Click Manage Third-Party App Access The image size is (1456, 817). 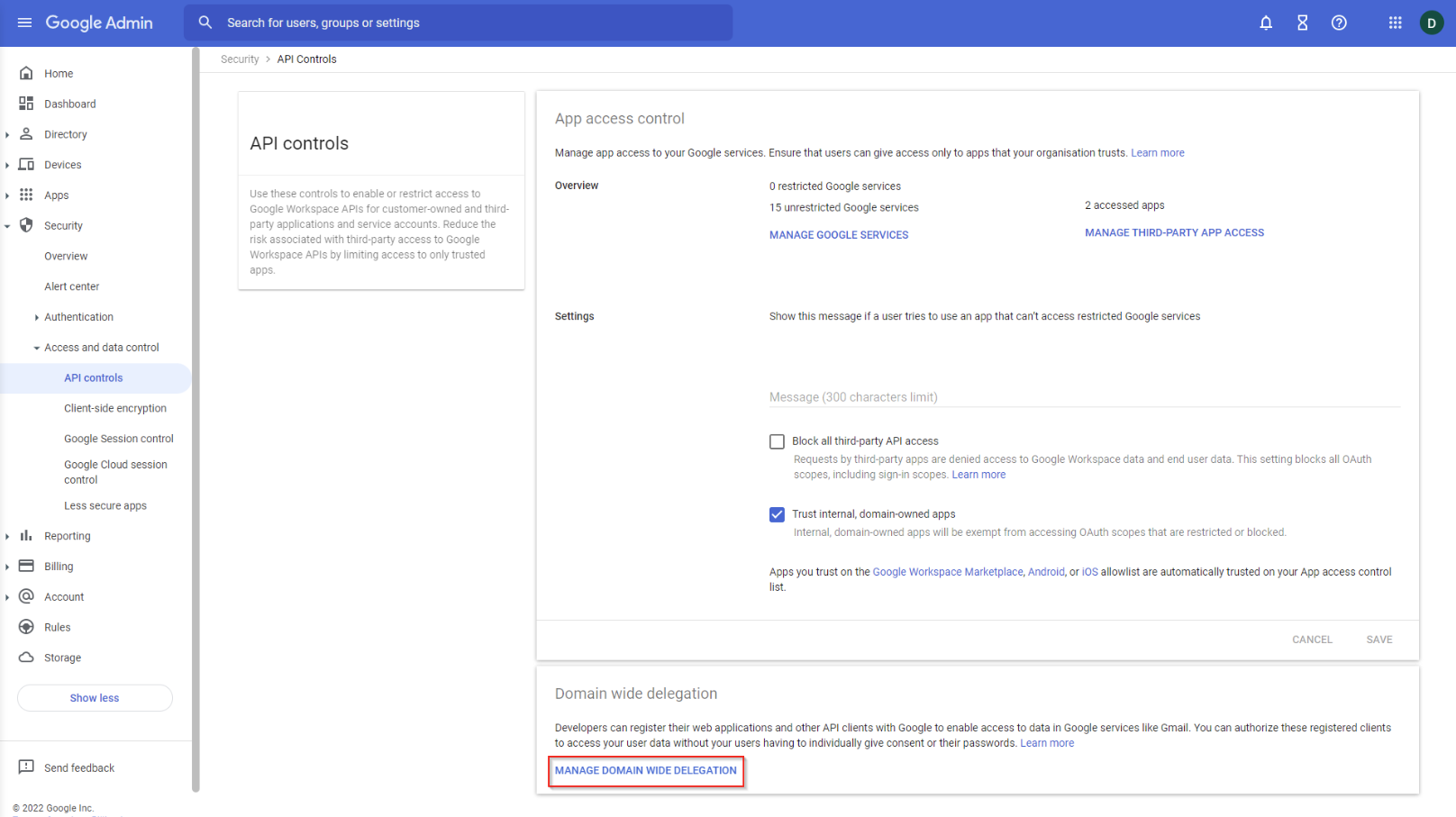pyautogui.click(x=1174, y=232)
